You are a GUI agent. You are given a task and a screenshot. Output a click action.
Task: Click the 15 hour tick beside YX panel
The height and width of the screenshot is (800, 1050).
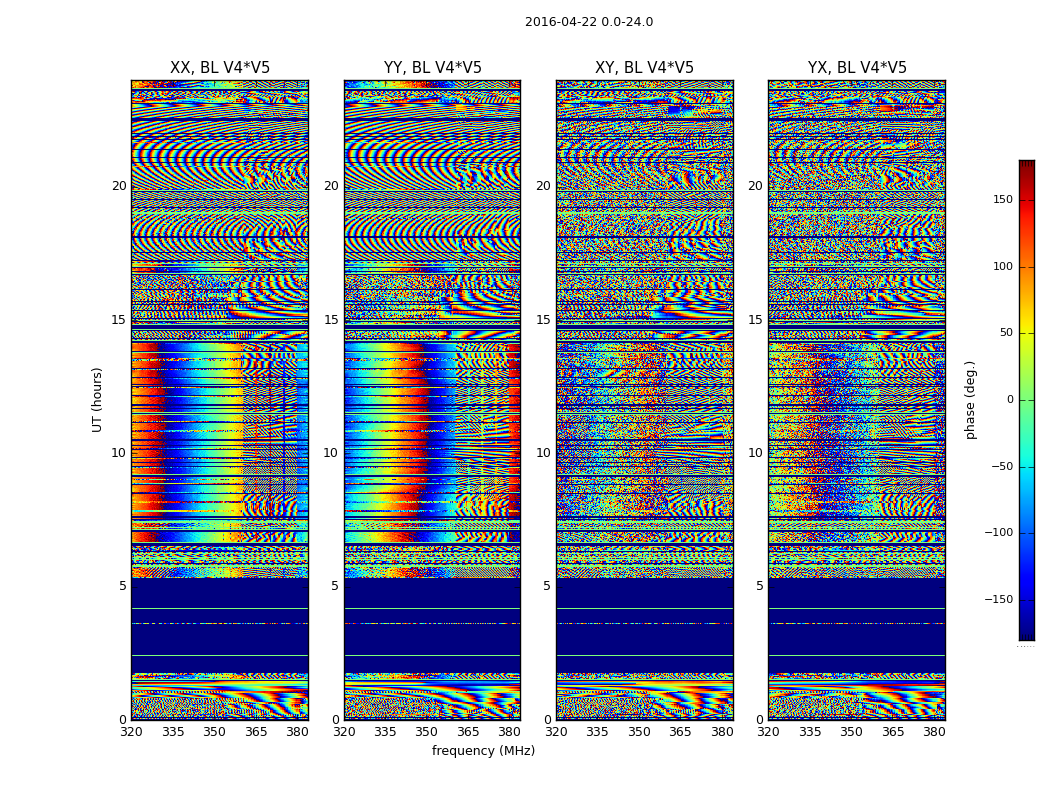pyautogui.click(x=755, y=320)
